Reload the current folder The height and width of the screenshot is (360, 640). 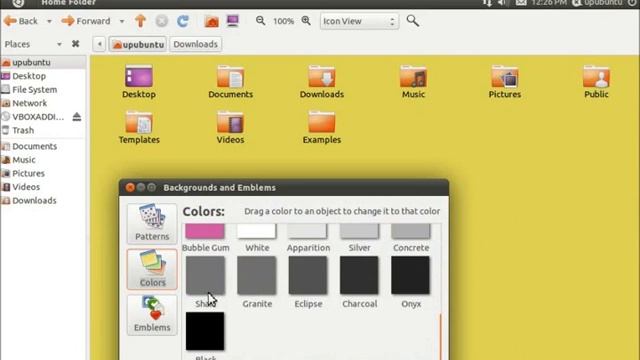(183, 21)
